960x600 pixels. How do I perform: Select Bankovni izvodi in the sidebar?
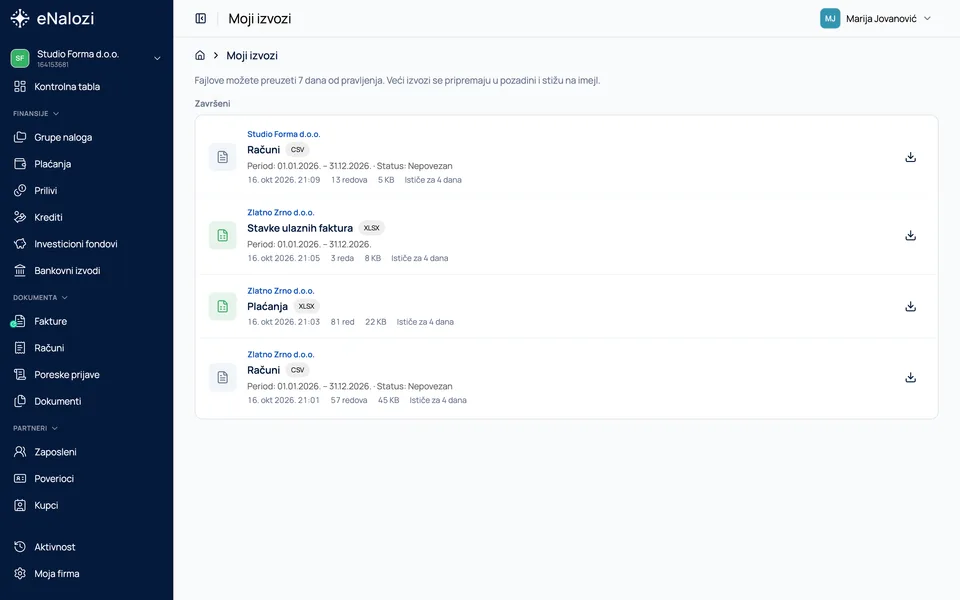[x=86, y=271]
